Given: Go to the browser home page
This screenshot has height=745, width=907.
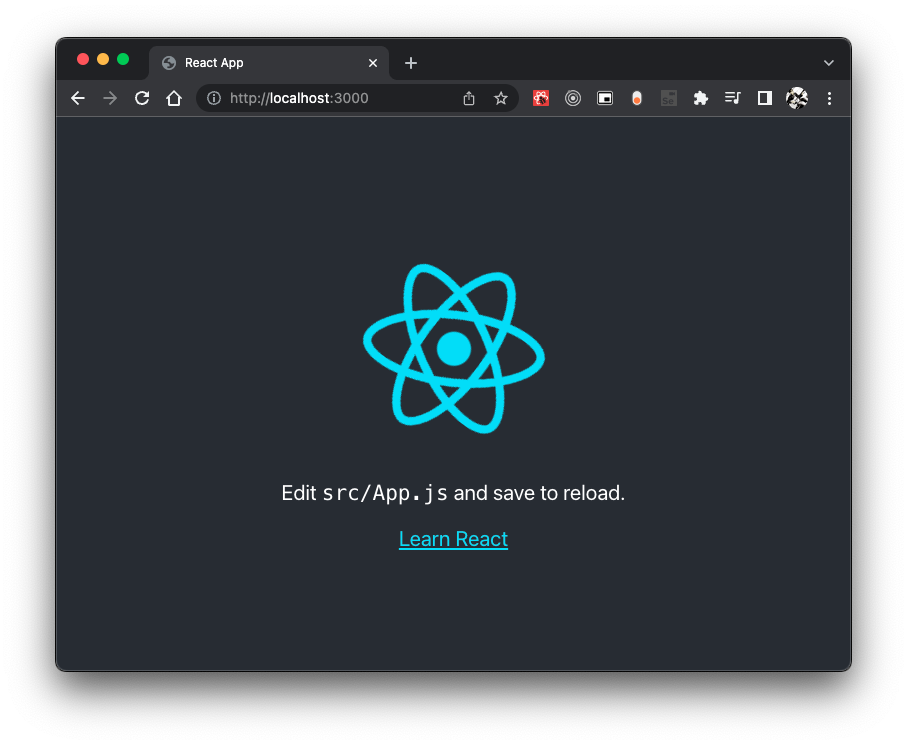Looking at the screenshot, I should (x=174, y=98).
